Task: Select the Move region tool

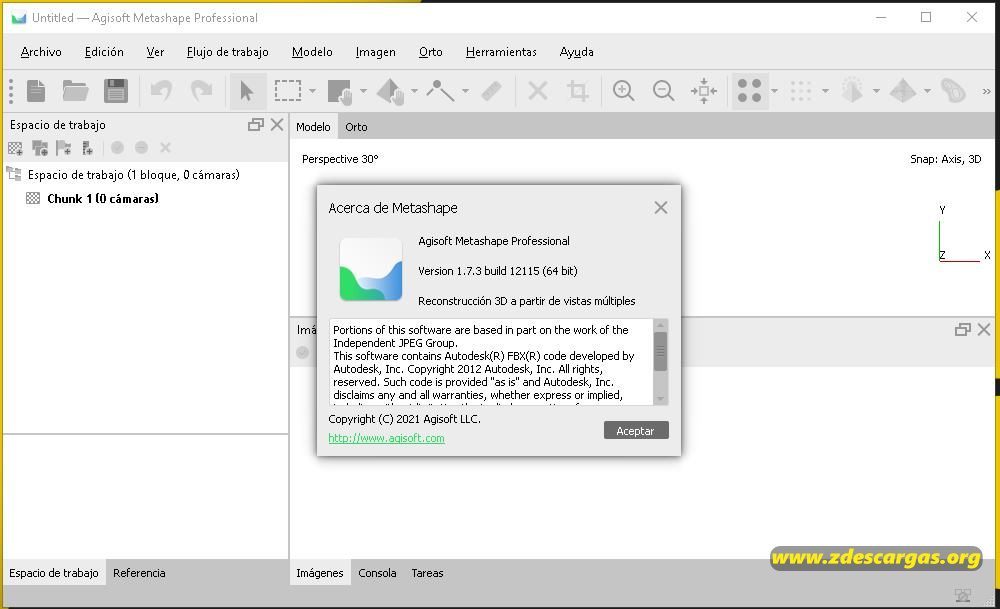Action: click(340, 91)
